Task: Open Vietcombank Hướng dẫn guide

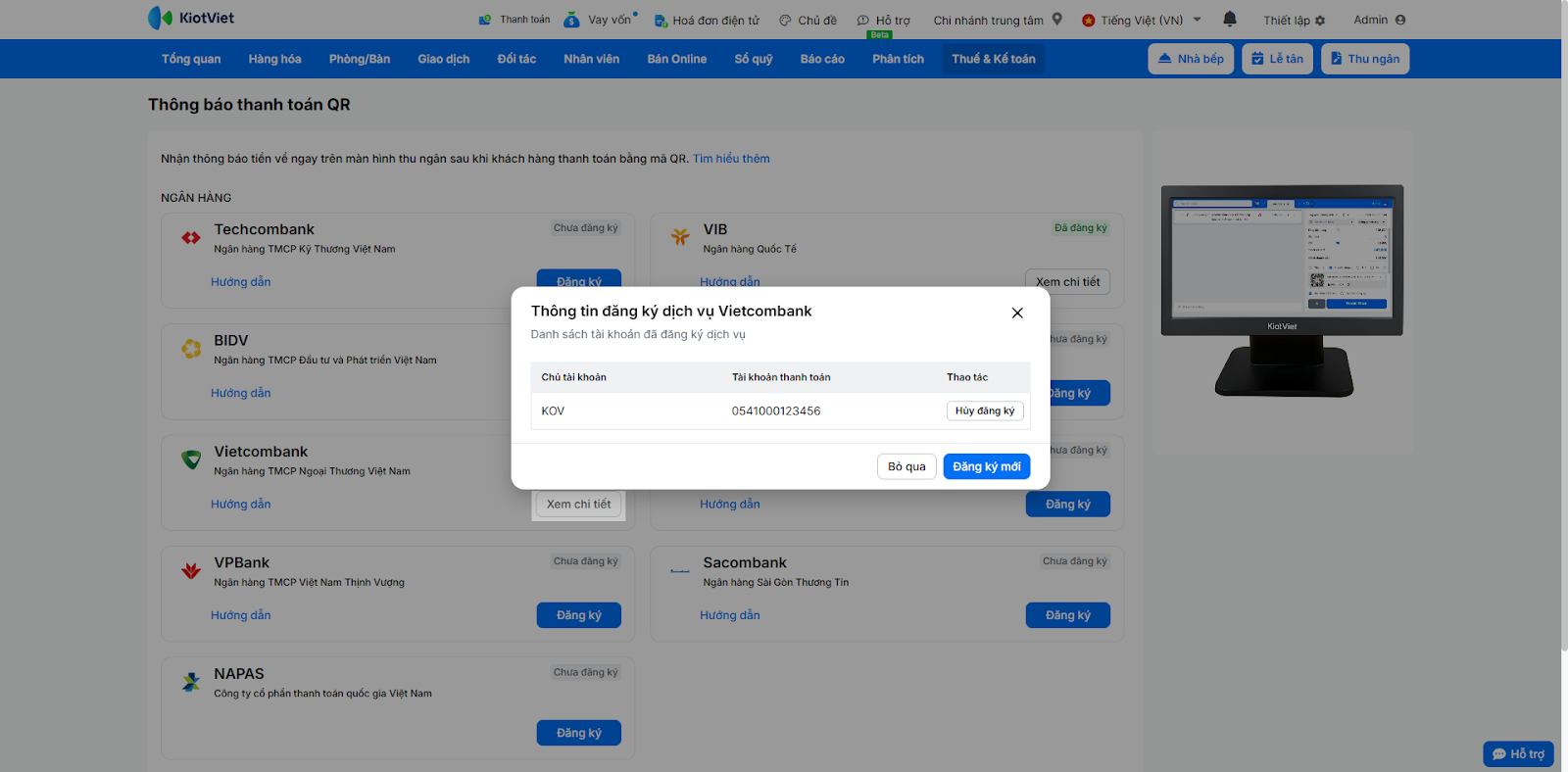Action: (x=241, y=505)
